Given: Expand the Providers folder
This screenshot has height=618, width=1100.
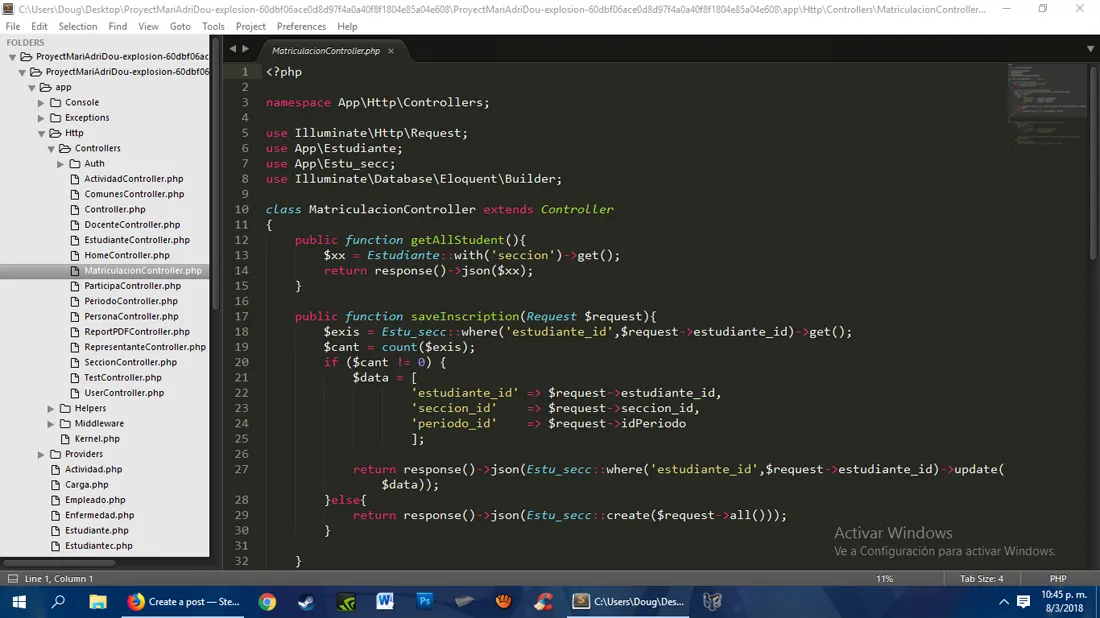Looking at the screenshot, I should click(x=41, y=455).
